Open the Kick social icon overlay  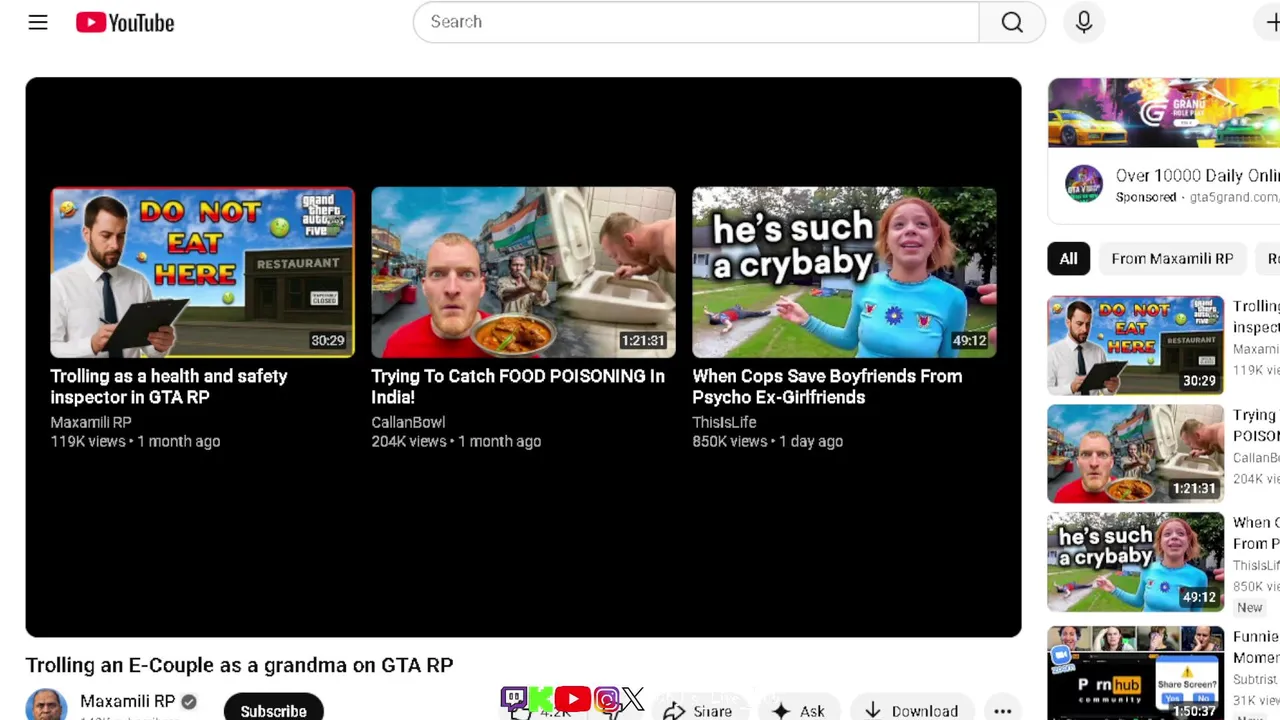(x=541, y=699)
